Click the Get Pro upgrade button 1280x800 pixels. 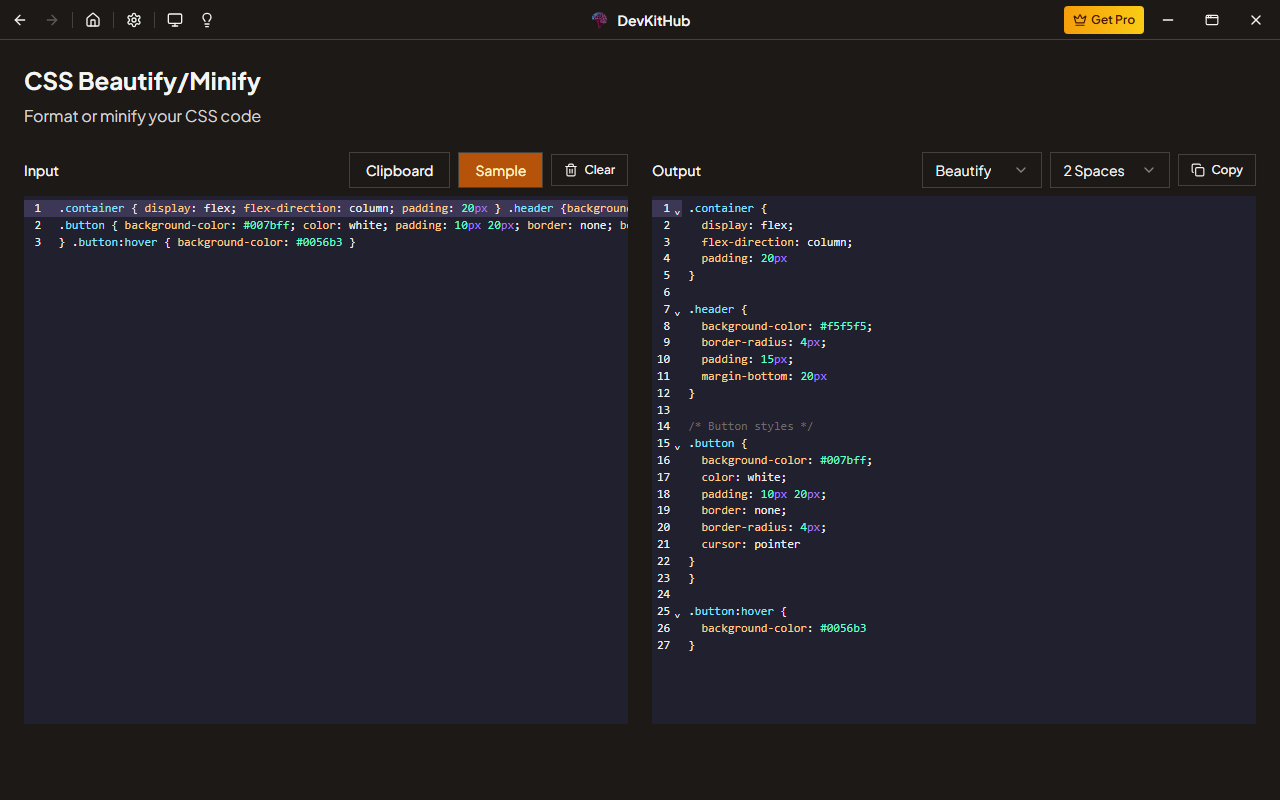click(1104, 20)
